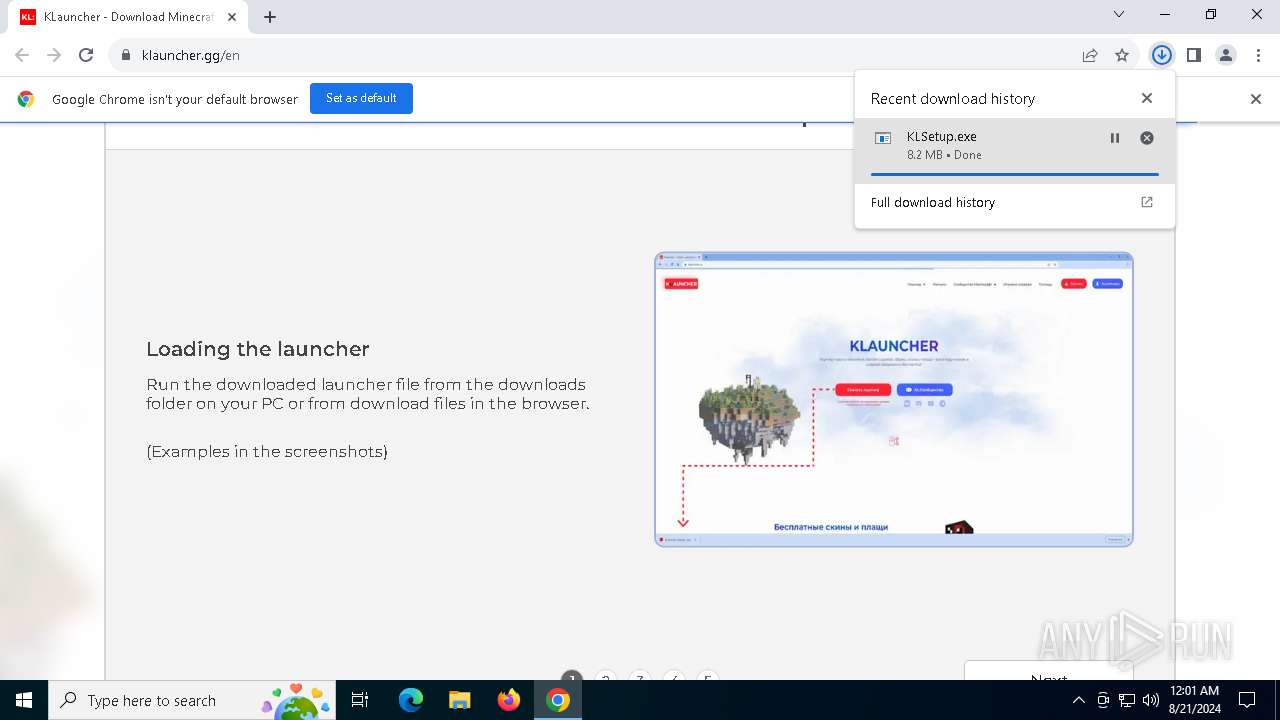Open a new browser tab
The width and height of the screenshot is (1280, 720).
tap(270, 17)
